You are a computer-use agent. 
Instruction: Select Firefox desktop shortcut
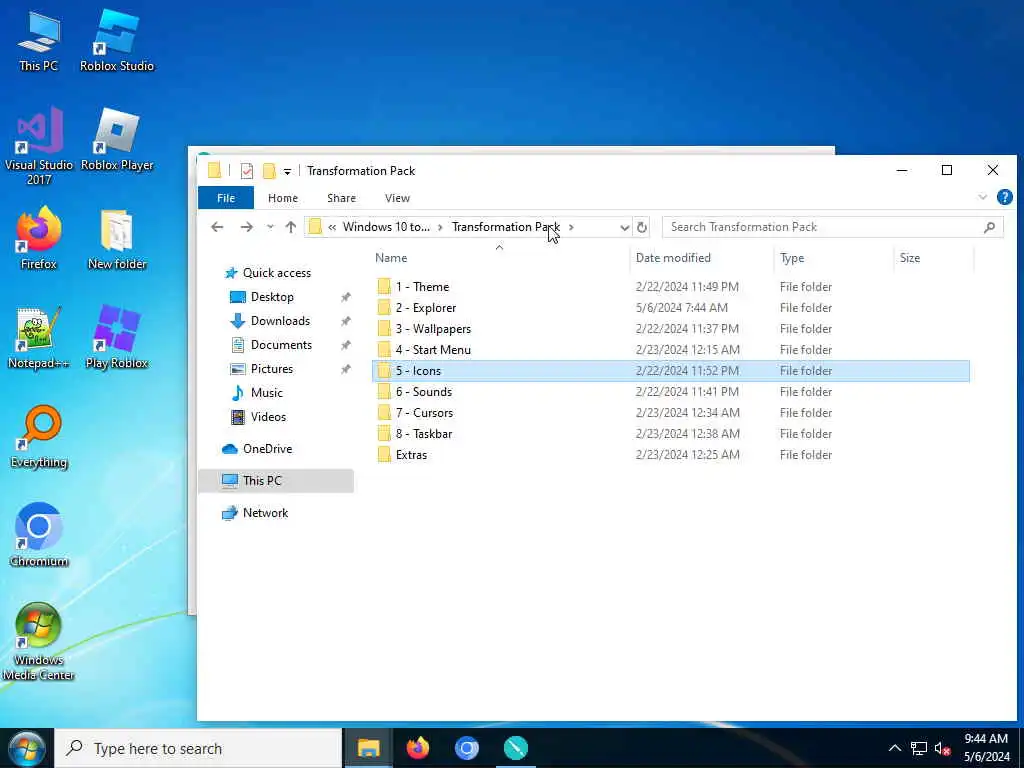point(39,238)
